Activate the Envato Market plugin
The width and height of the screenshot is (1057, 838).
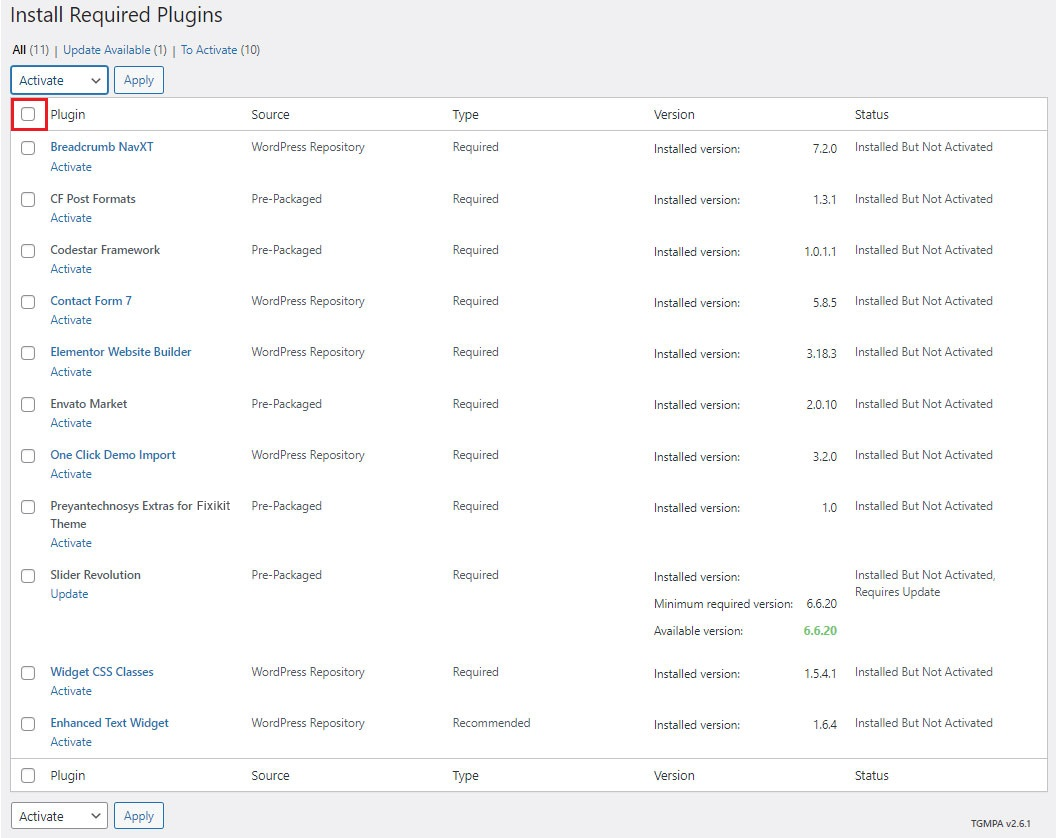tap(71, 423)
